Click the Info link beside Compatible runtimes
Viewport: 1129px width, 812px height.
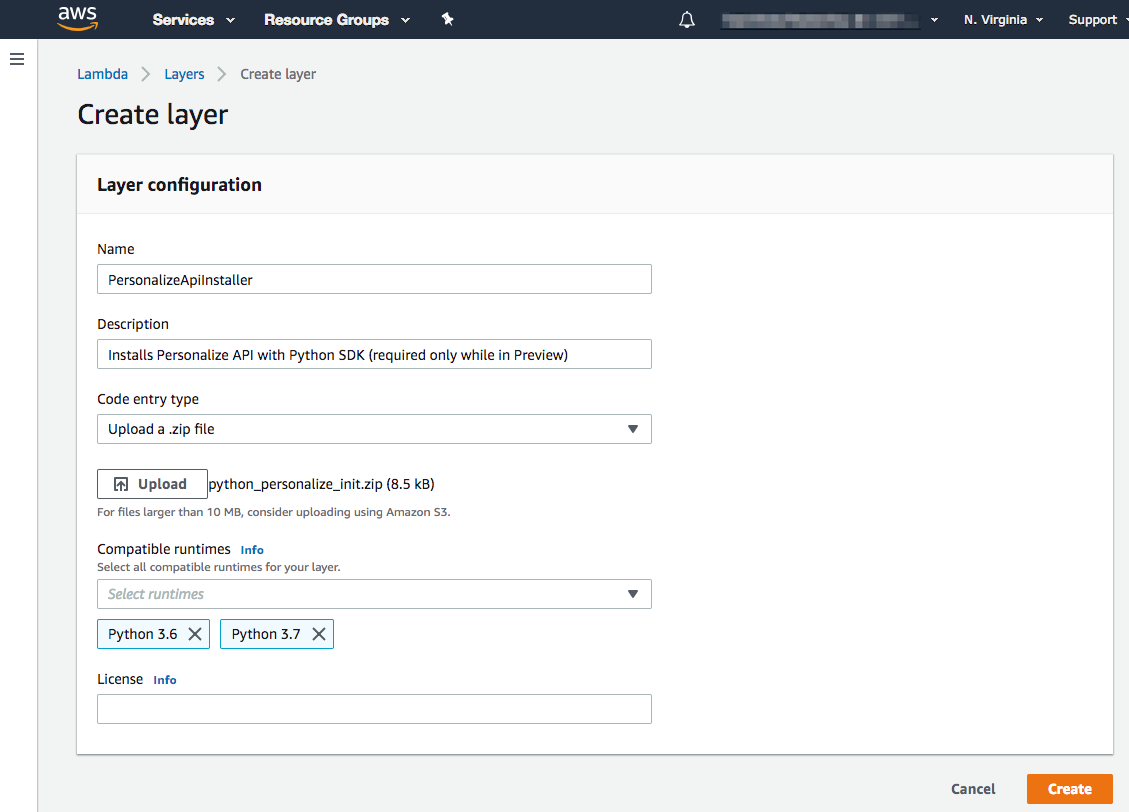(x=251, y=549)
